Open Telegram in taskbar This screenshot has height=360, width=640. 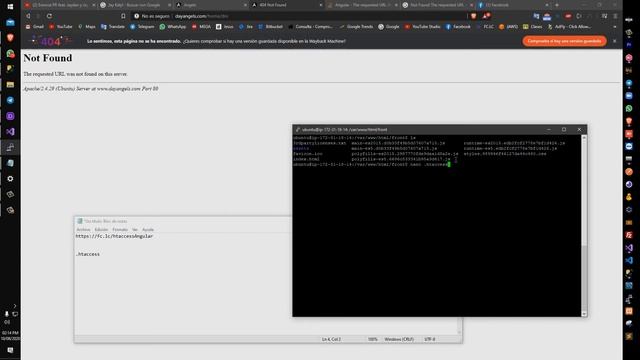(10, 100)
